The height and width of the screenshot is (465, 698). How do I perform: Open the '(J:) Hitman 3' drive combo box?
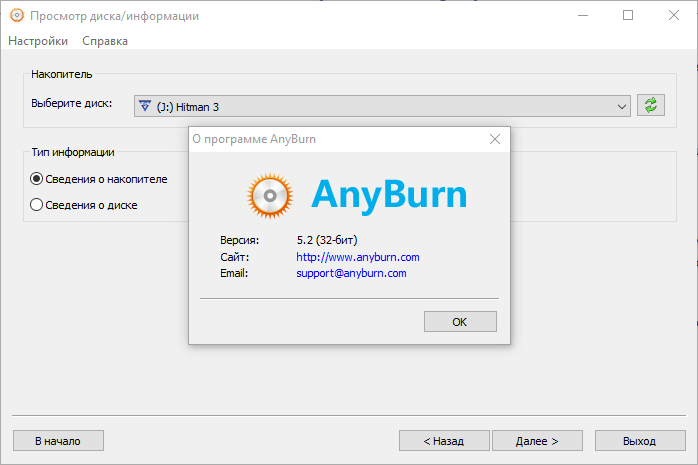(x=382, y=106)
